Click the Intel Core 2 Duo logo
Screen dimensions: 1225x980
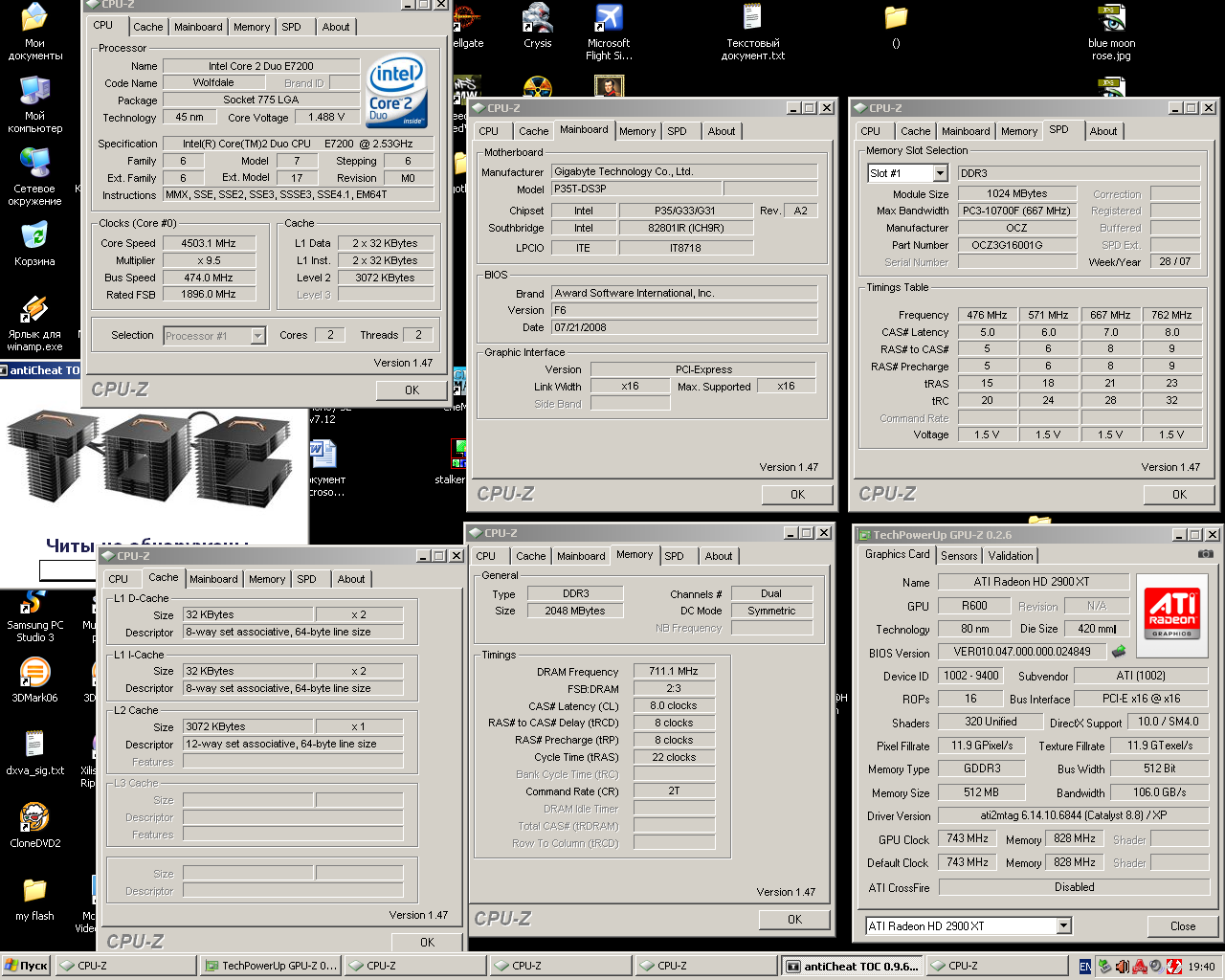[x=396, y=91]
